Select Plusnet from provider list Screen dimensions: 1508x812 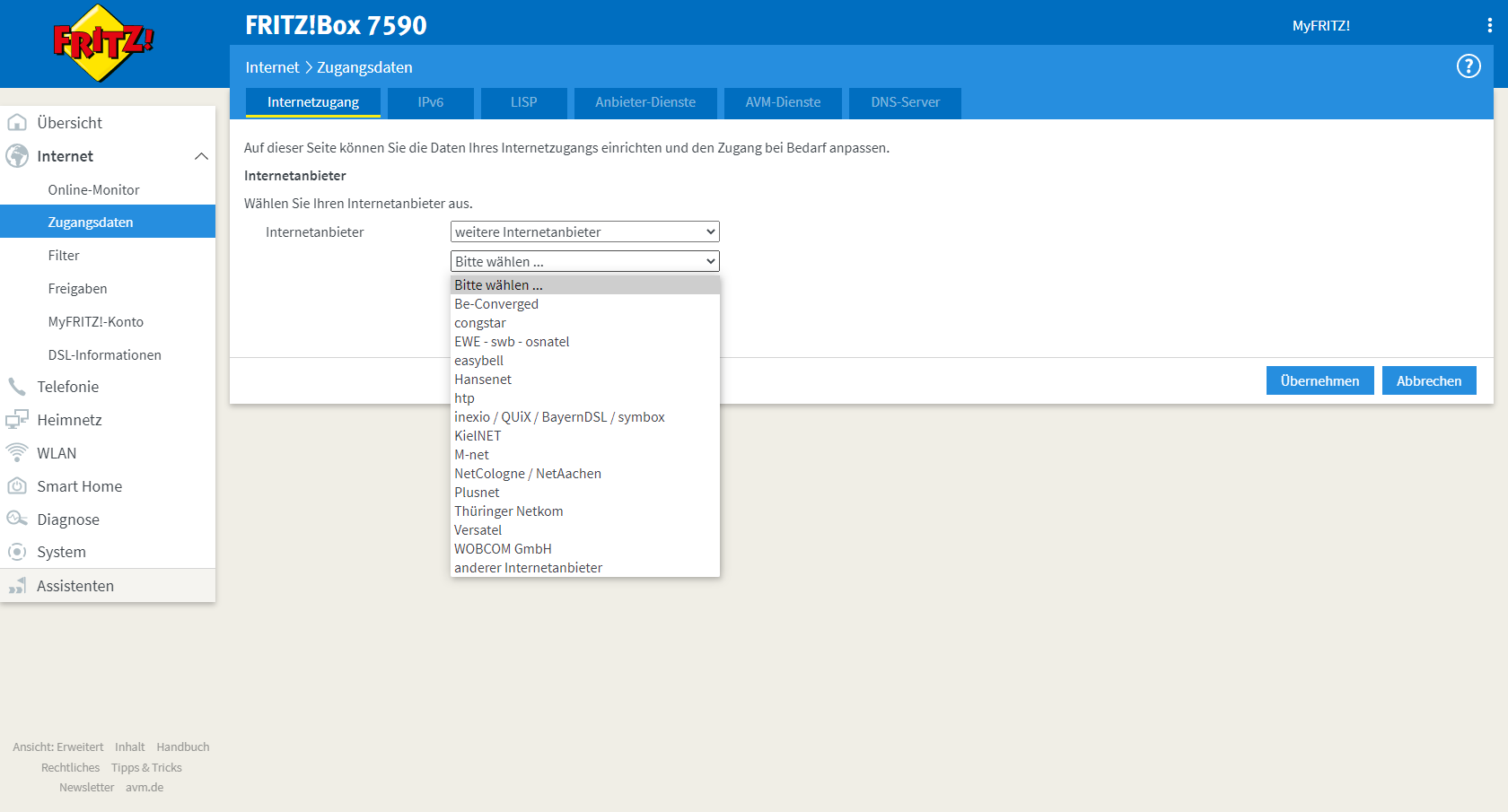(x=585, y=493)
